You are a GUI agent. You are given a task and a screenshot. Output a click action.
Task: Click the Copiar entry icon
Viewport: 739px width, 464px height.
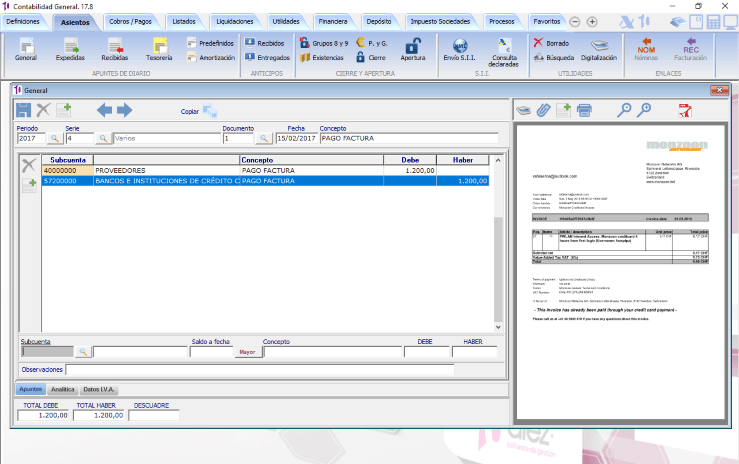coord(210,111)
